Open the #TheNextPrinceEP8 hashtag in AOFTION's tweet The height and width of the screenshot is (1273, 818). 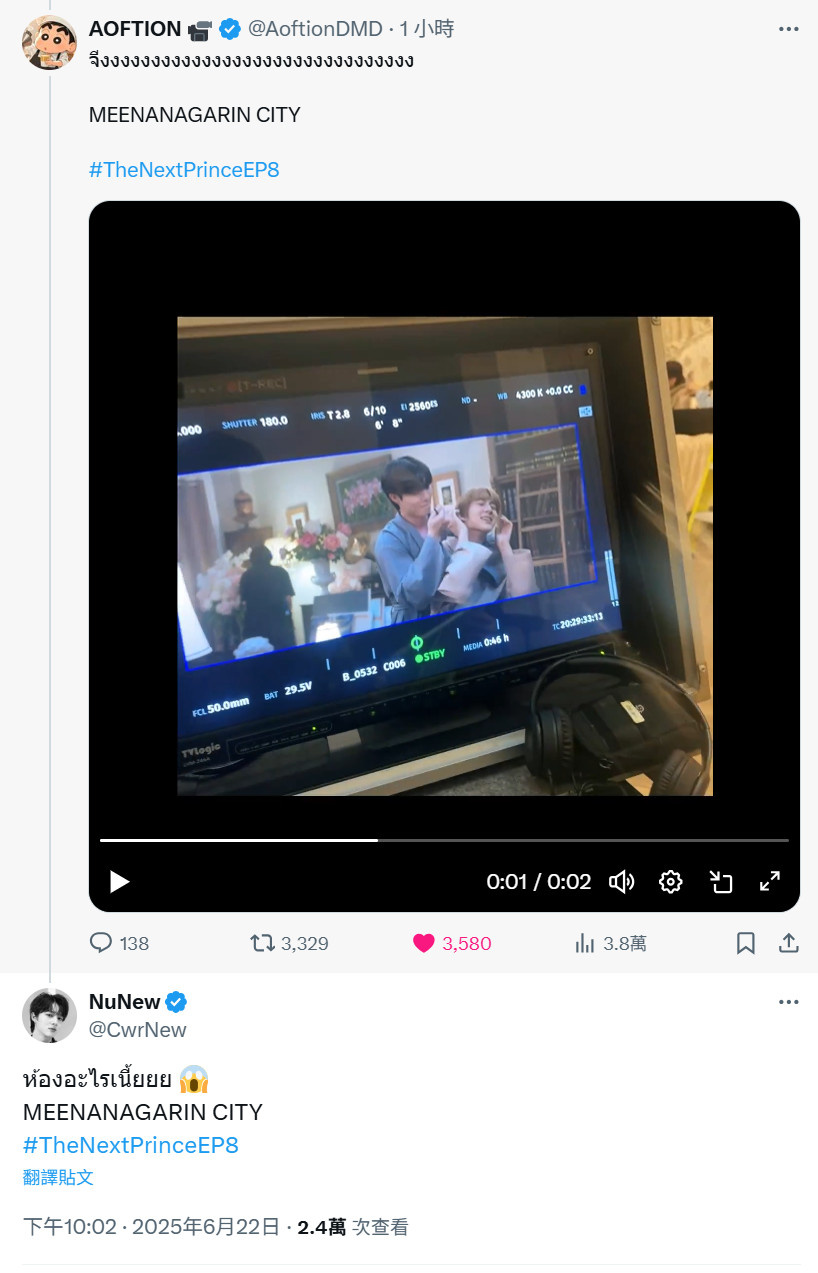[x=184, y=170]
